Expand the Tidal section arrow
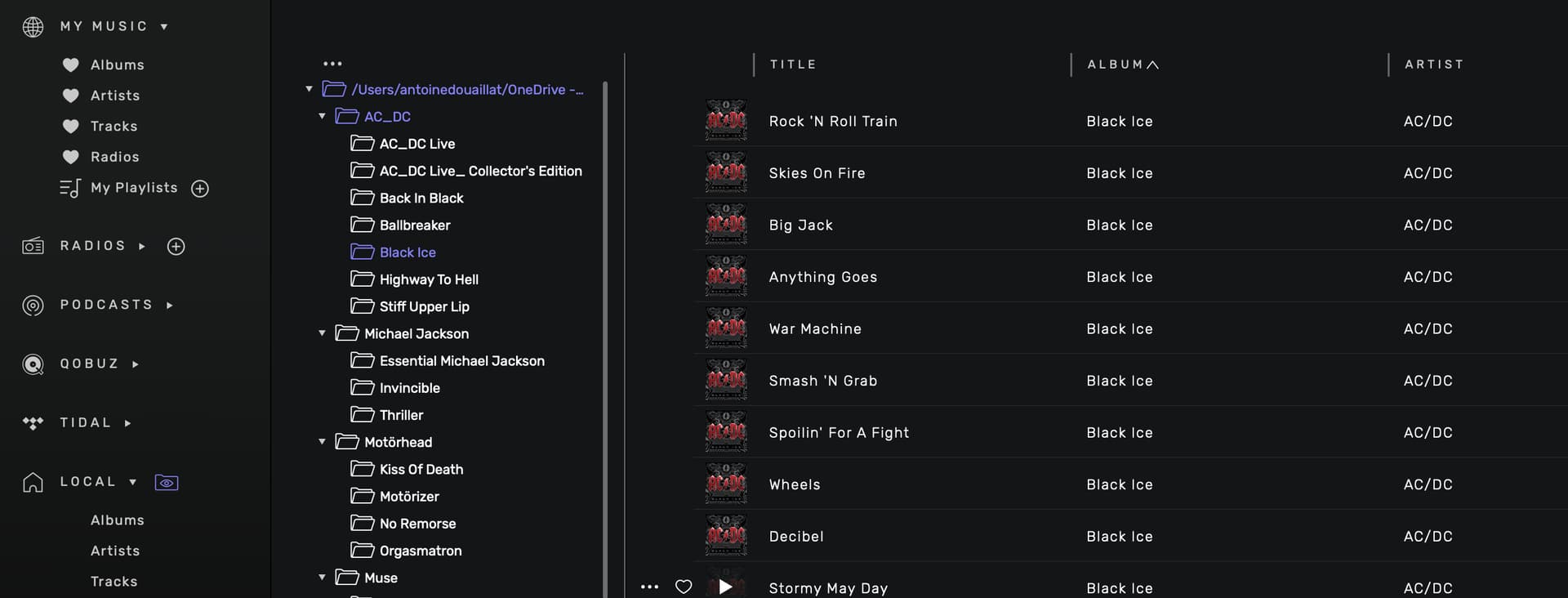Image resolution: width=1568 pixels, height=598 pixels. point(127,423)
